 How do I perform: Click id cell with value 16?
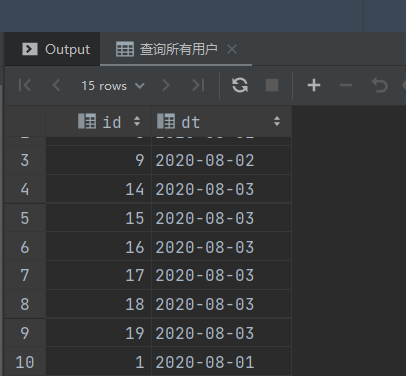pyautogui.click(x=98, y=247)
